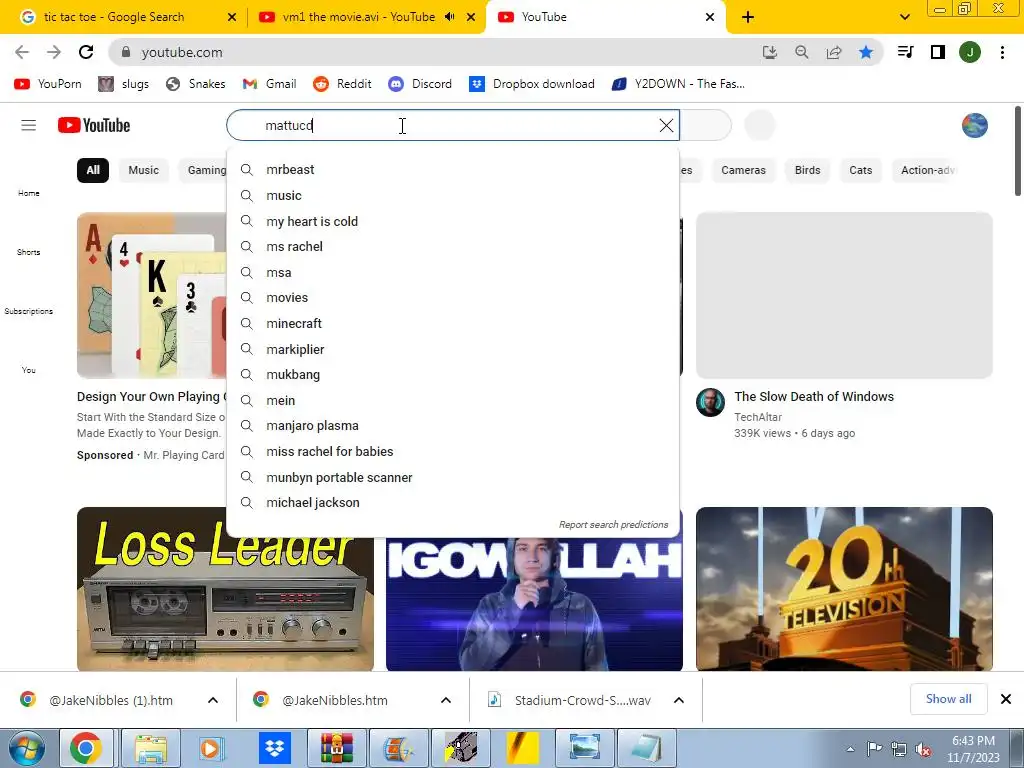This screenshot has height=768, width=1024.
Task: Open the muted volume tray icon
Action: [923, 750]
